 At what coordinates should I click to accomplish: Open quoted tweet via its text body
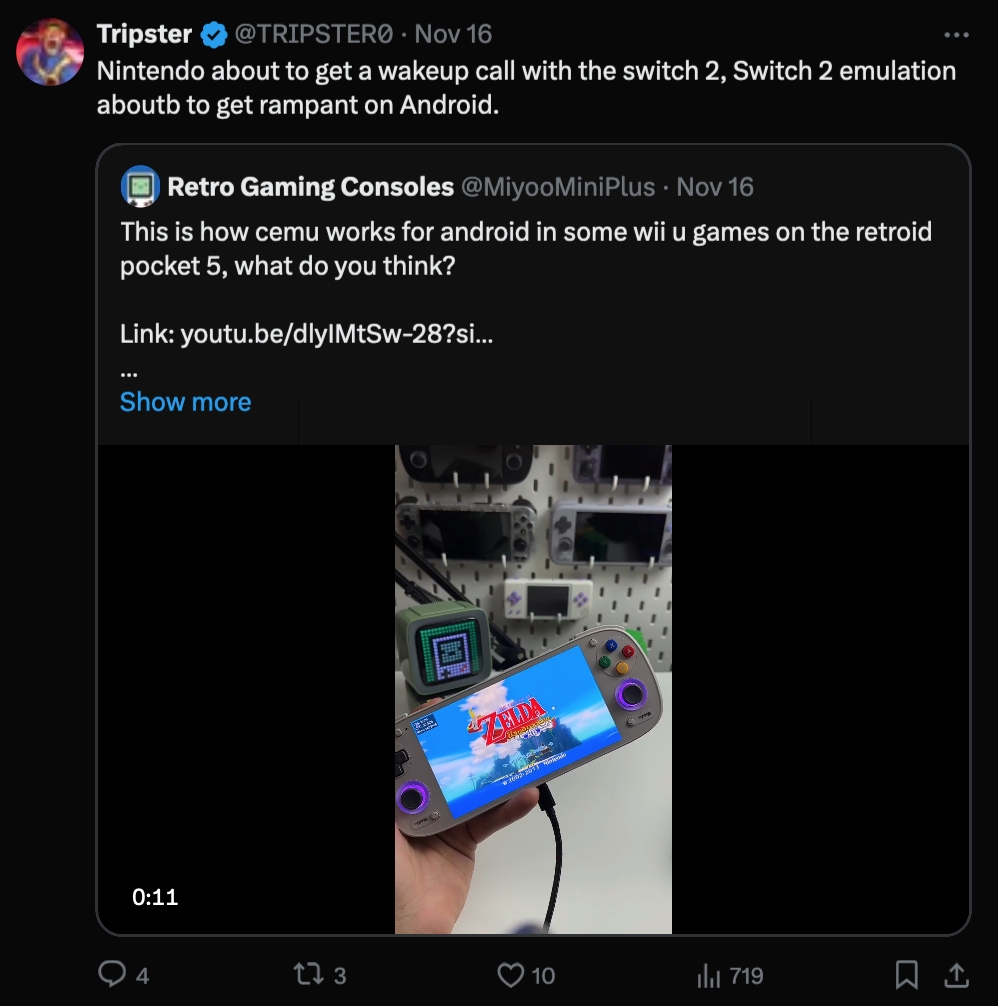(x=525, y=250)
